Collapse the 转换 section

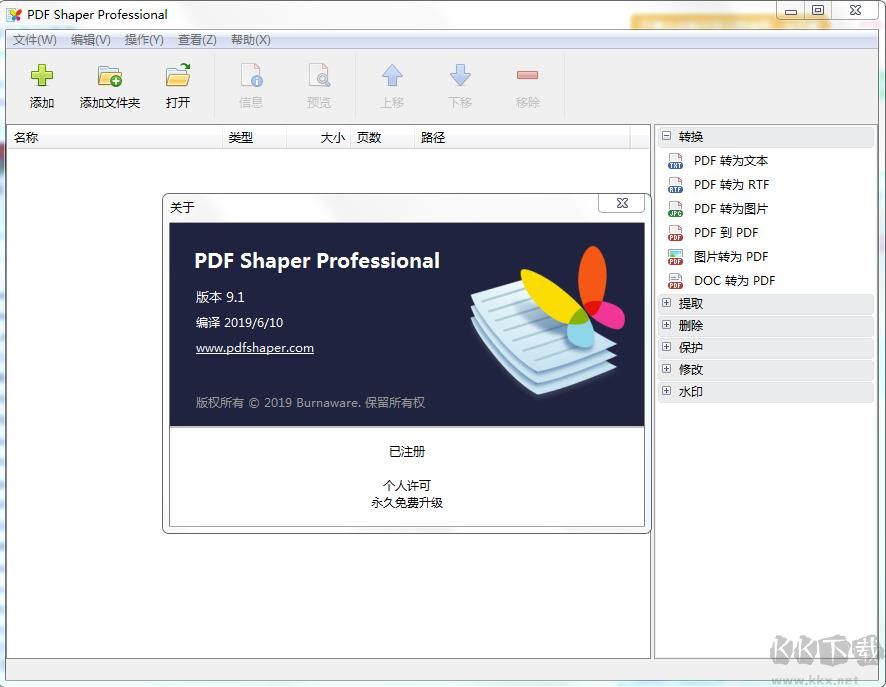[666, 136]
